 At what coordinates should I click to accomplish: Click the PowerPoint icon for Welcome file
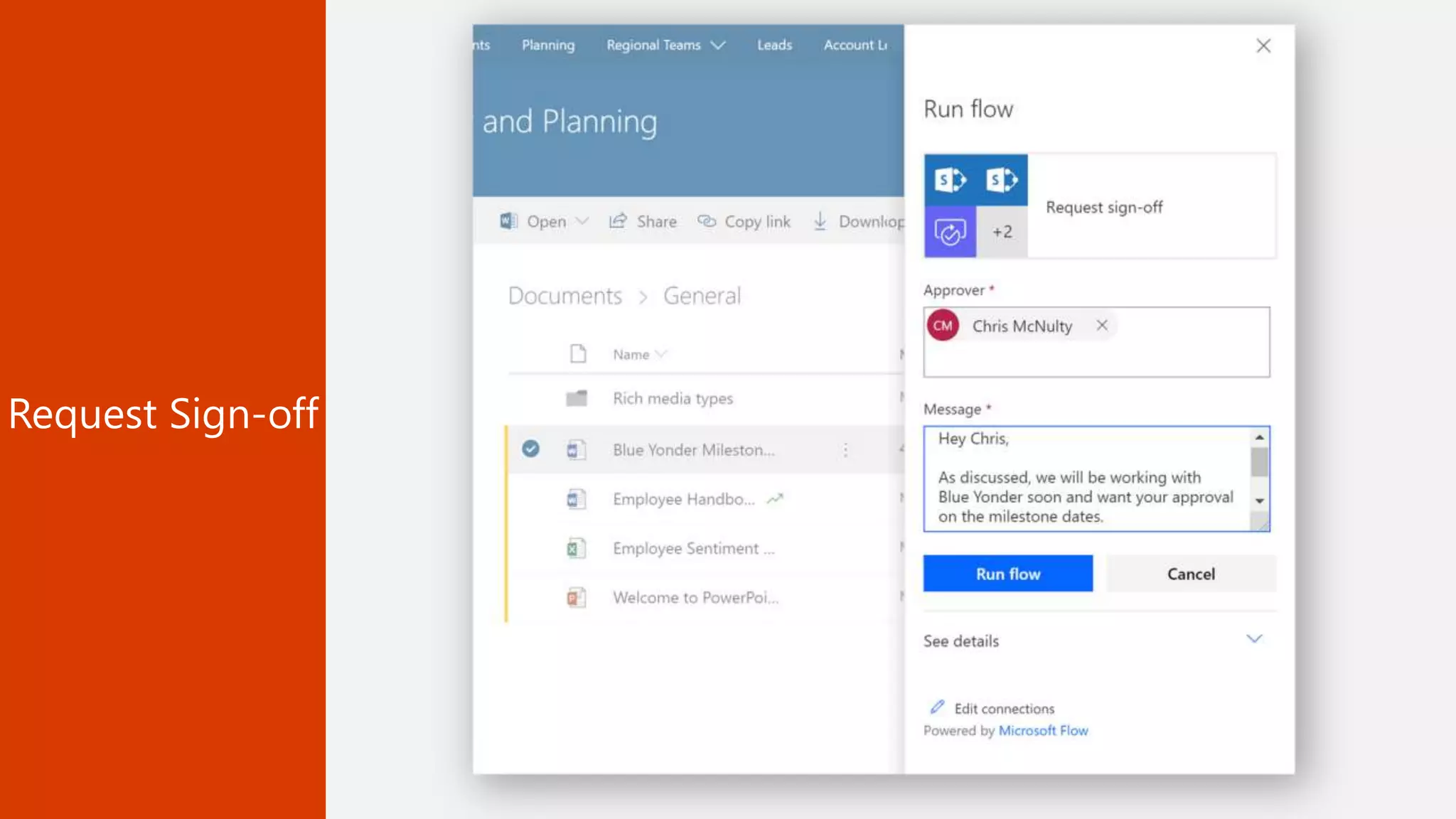click(575, 598)
